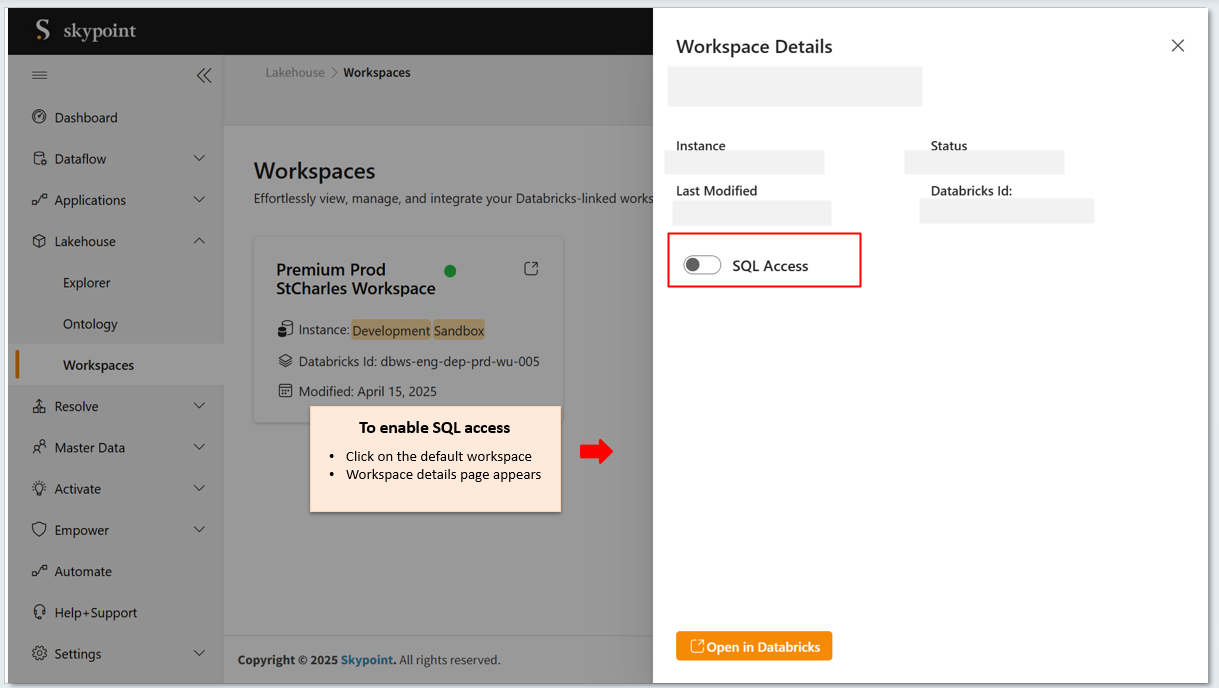Click the Help+Support headset icon
1219x688 pixels.
(39, 612)
